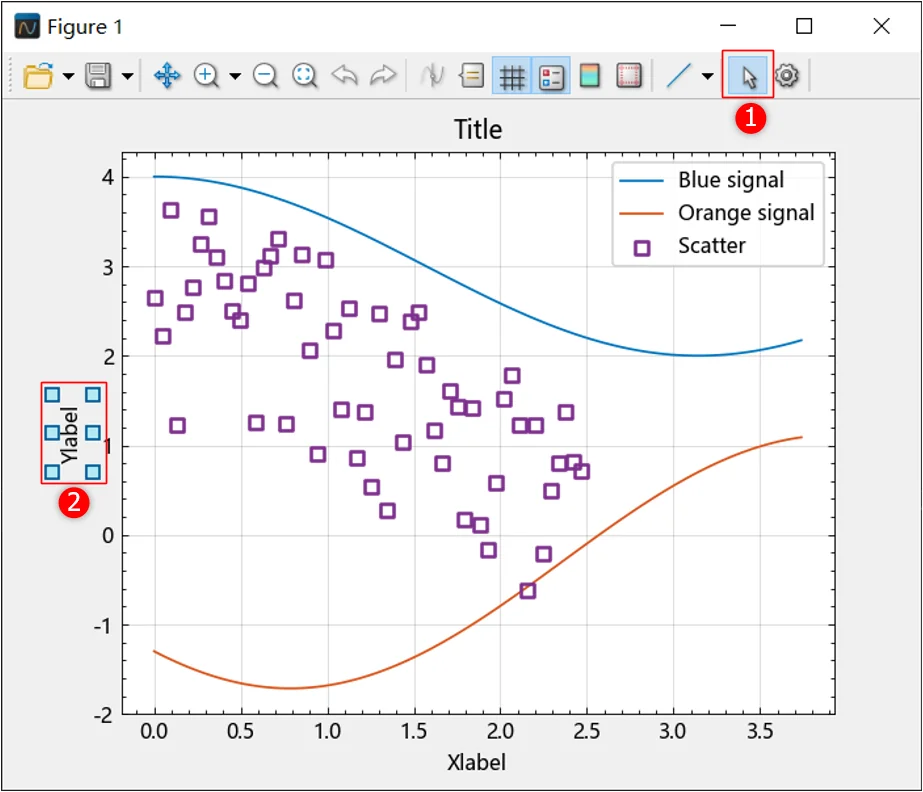Toggle the grid display button
Screen dimensions: 923x792
click(512, 76)
